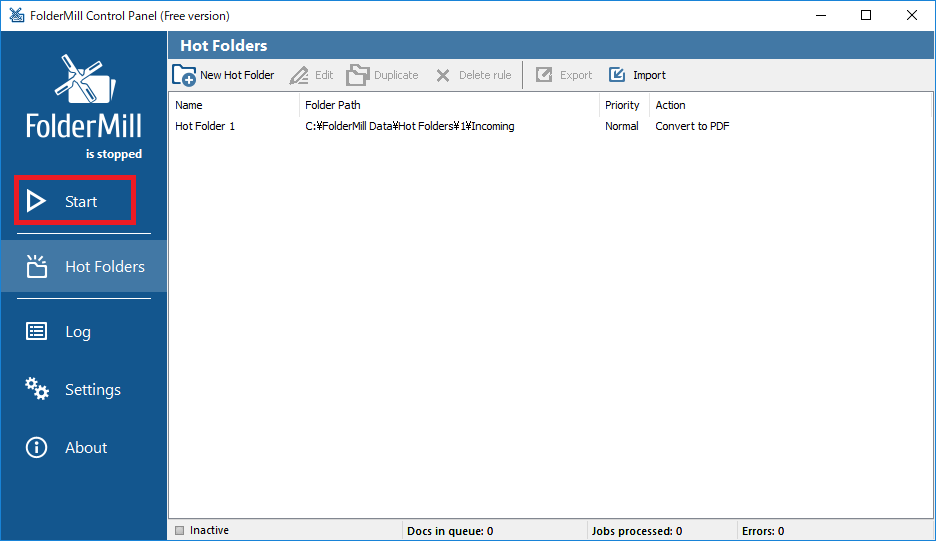Sort by the Priority column header
936x541 pixels.
point(624,105)
